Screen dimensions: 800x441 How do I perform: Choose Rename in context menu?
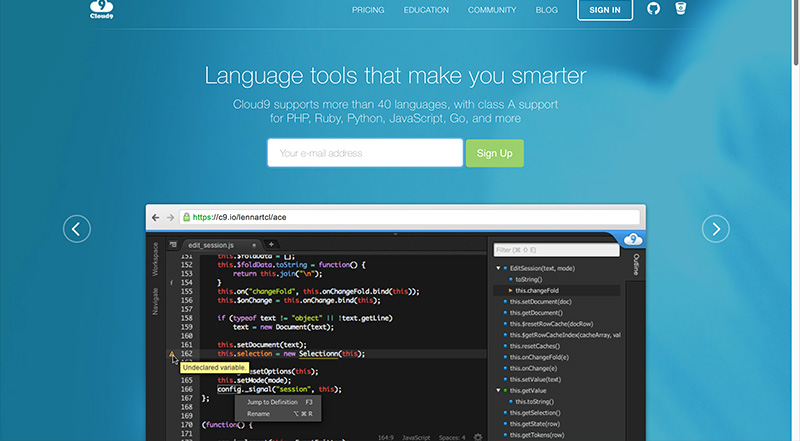point(279,414)
